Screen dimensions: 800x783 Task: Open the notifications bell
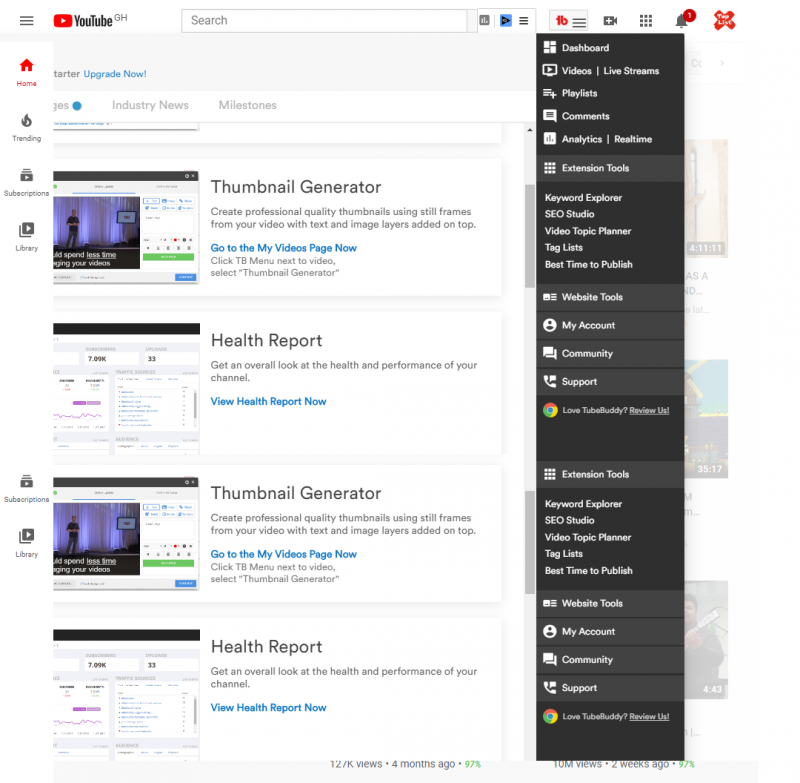pos(682,21)
